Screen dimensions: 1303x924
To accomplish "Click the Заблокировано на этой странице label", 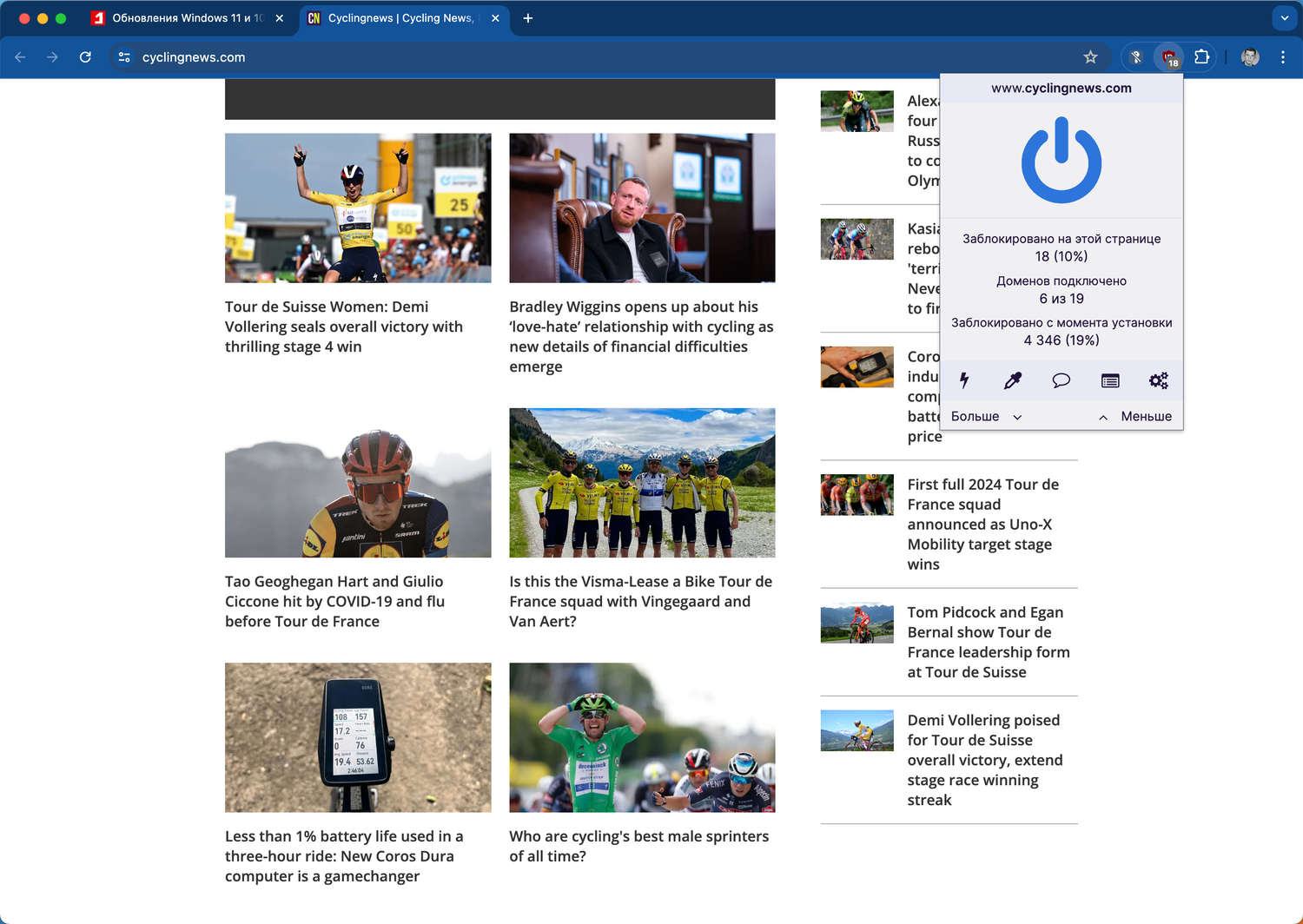I will tap(1062, 239).
